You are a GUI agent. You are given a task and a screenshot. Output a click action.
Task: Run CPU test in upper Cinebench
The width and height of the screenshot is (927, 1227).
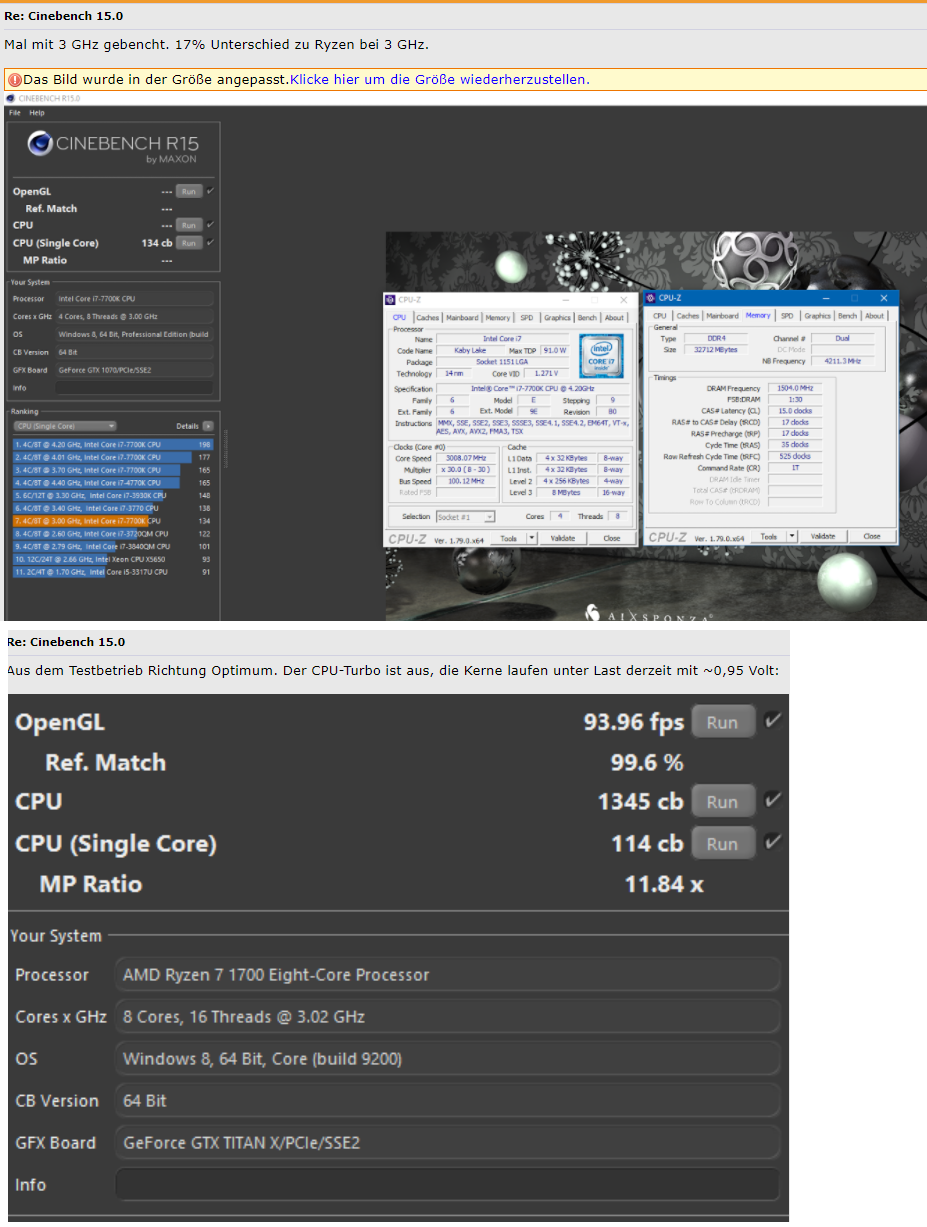tap(189, 225)
